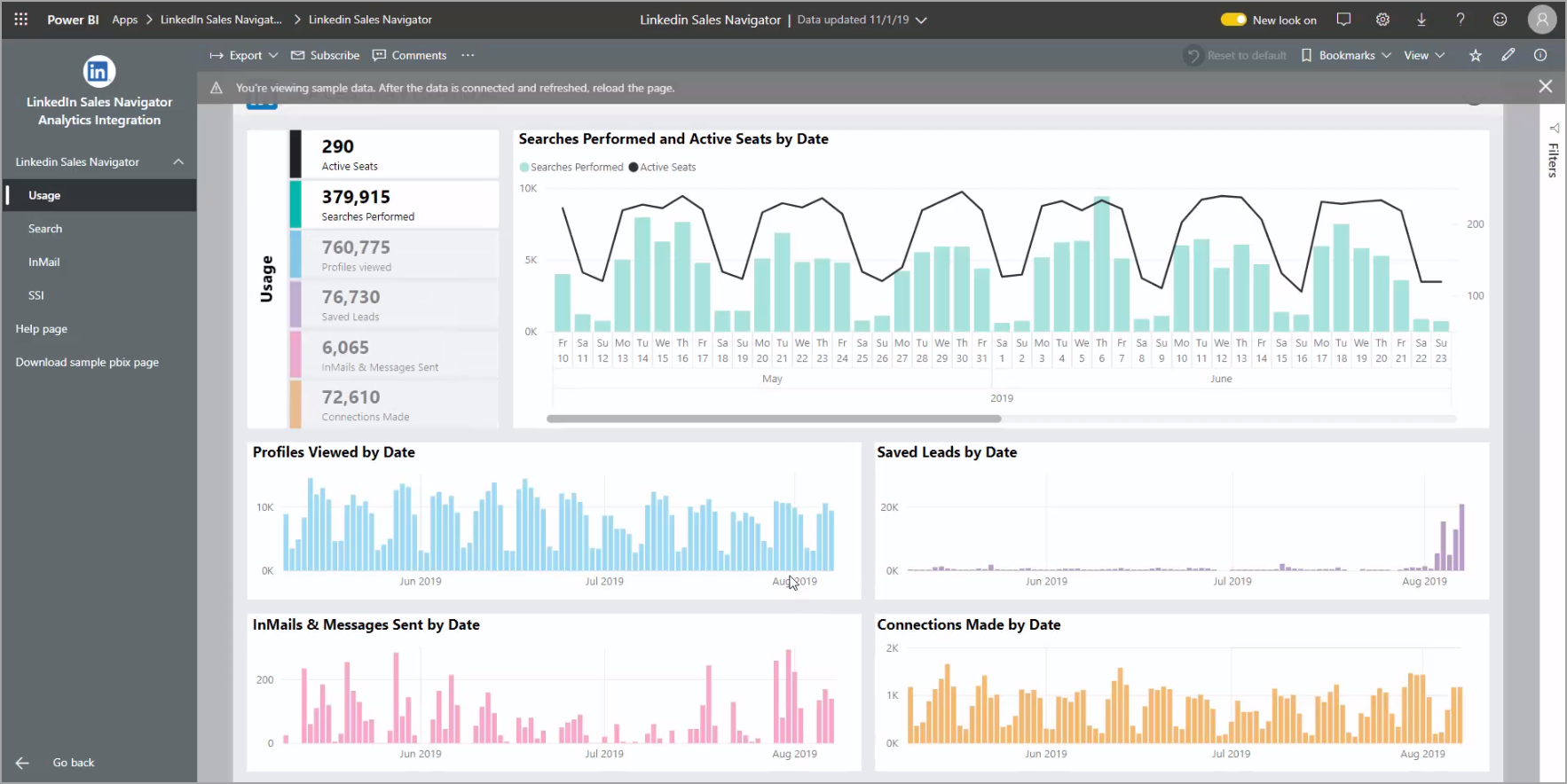Click the LinkedIn Sales Navigator Analytics Integration heading
Screen dimensions: 1567x784
point(99,111)
